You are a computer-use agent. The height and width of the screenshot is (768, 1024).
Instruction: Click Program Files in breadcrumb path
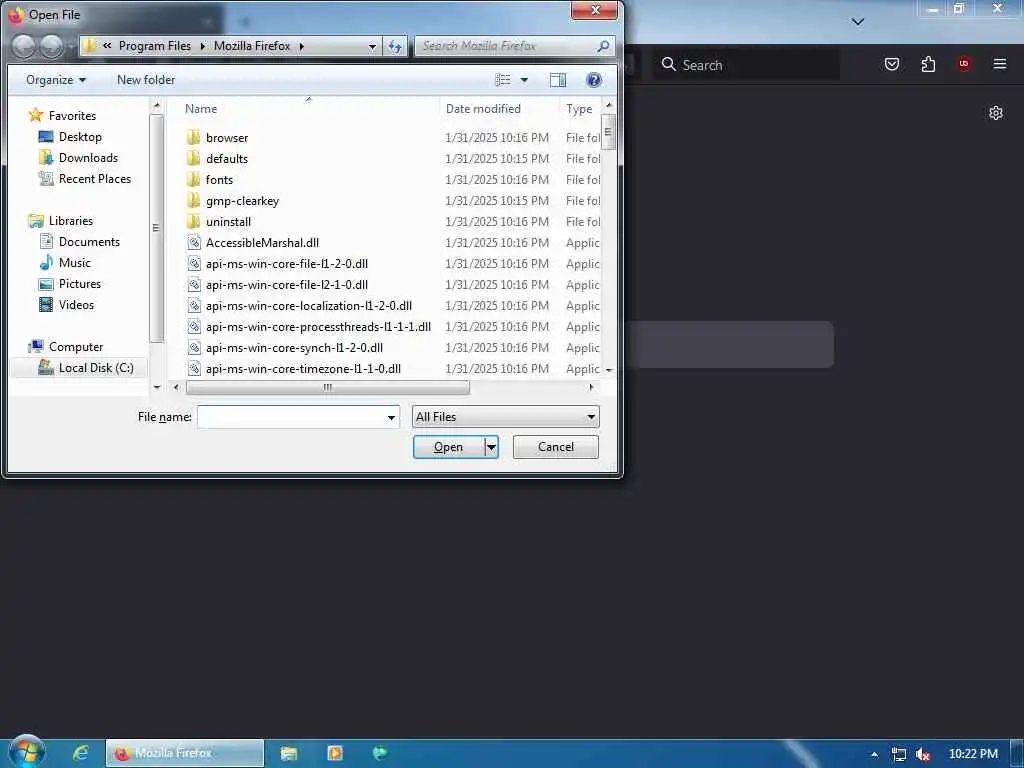coord(155,46)
